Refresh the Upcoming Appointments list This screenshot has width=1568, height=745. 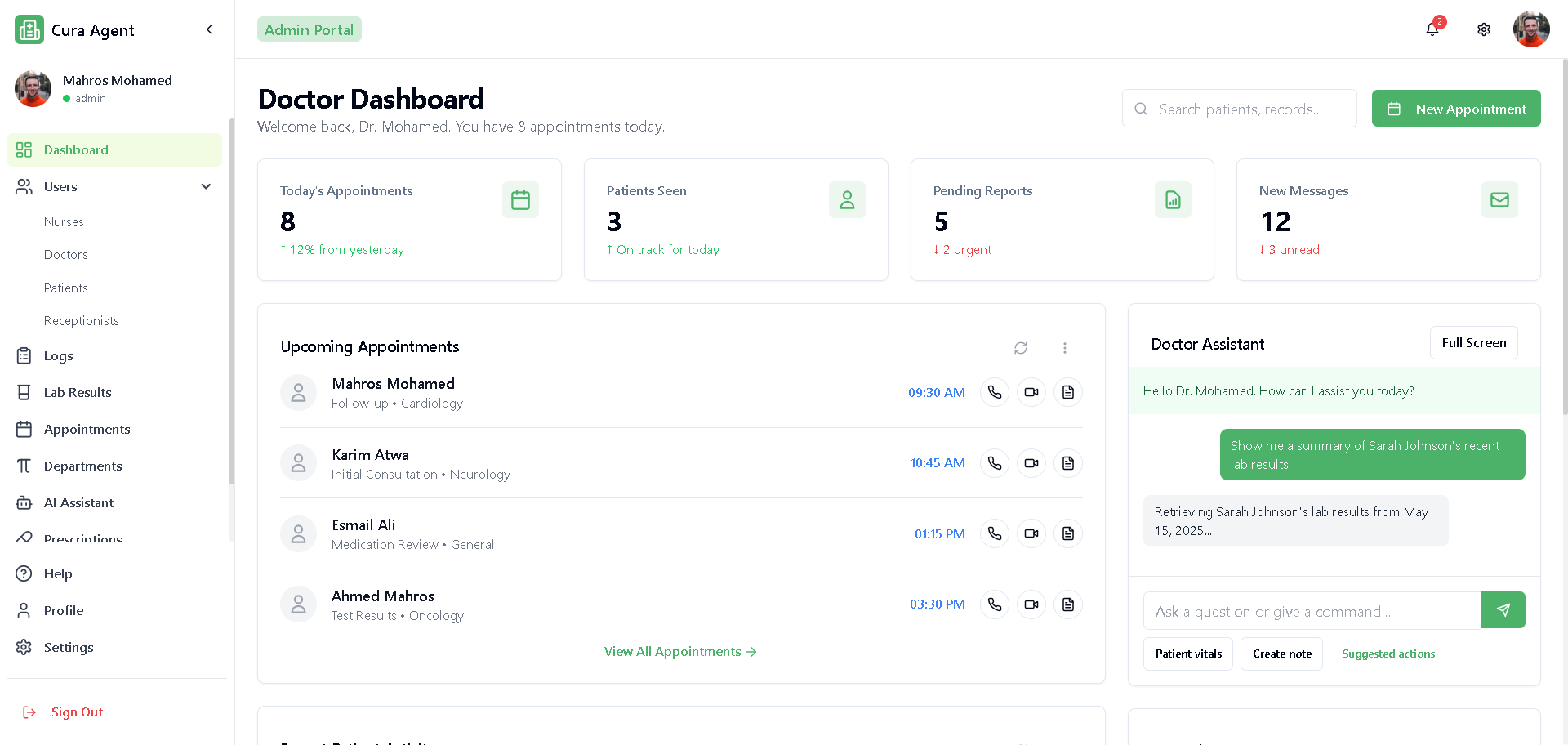pos(1020,348)
